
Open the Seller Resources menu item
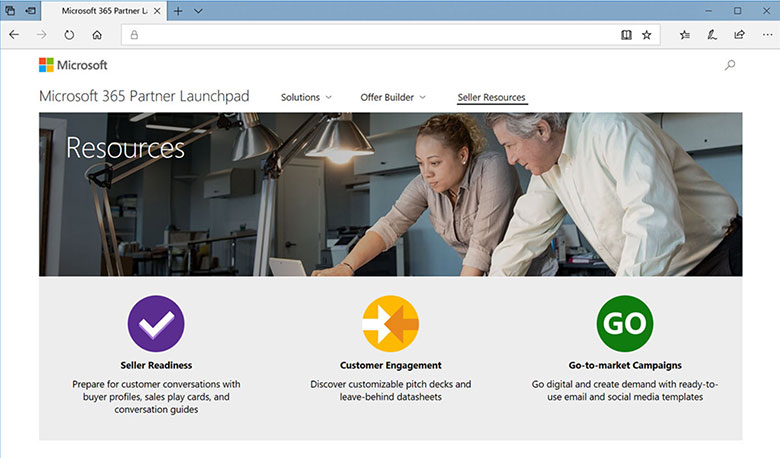coord(491,97)
